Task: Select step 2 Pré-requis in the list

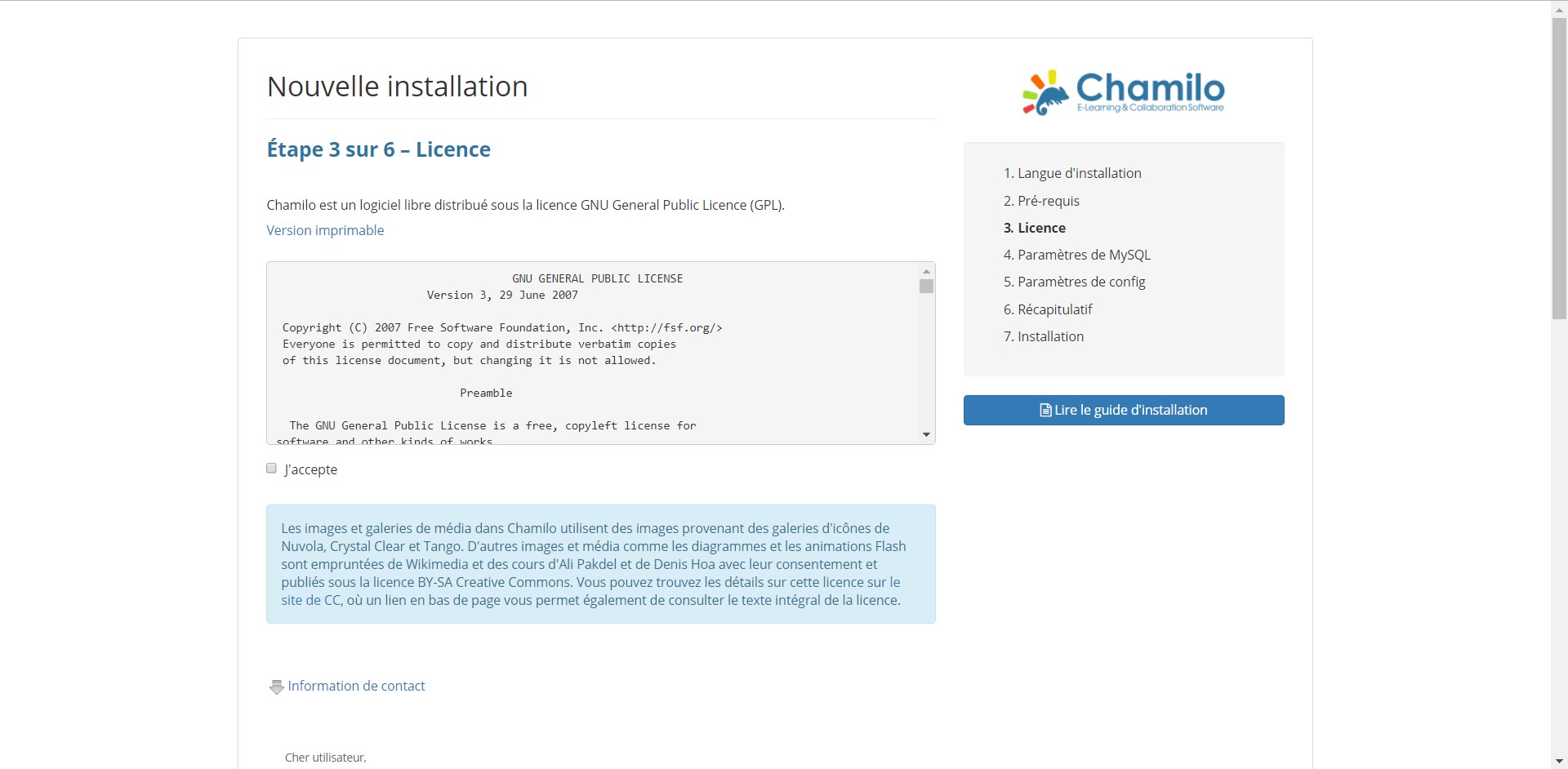Action: 1041,201
